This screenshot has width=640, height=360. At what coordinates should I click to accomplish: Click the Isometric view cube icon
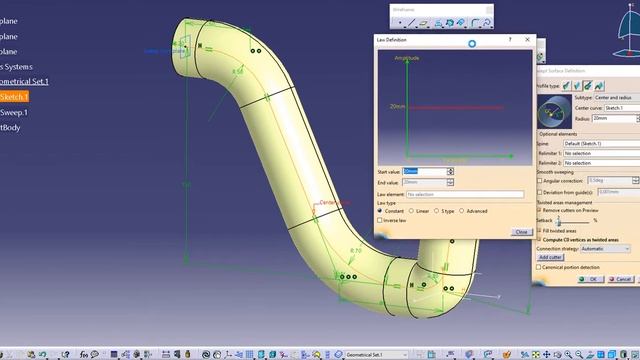612,354
